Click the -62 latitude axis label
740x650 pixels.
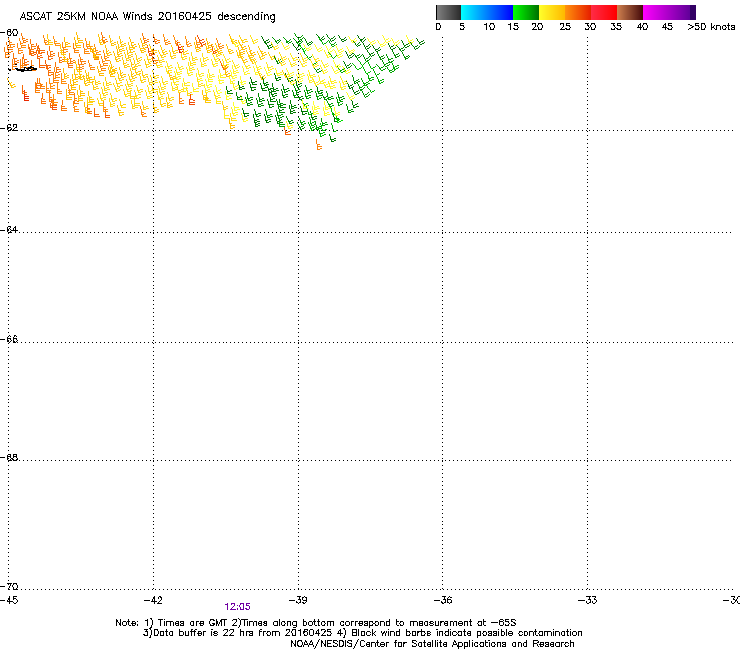9,127
